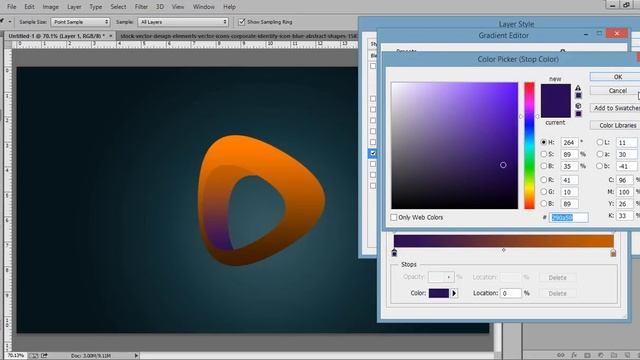Click the H value field showing 264

point(569,142)
